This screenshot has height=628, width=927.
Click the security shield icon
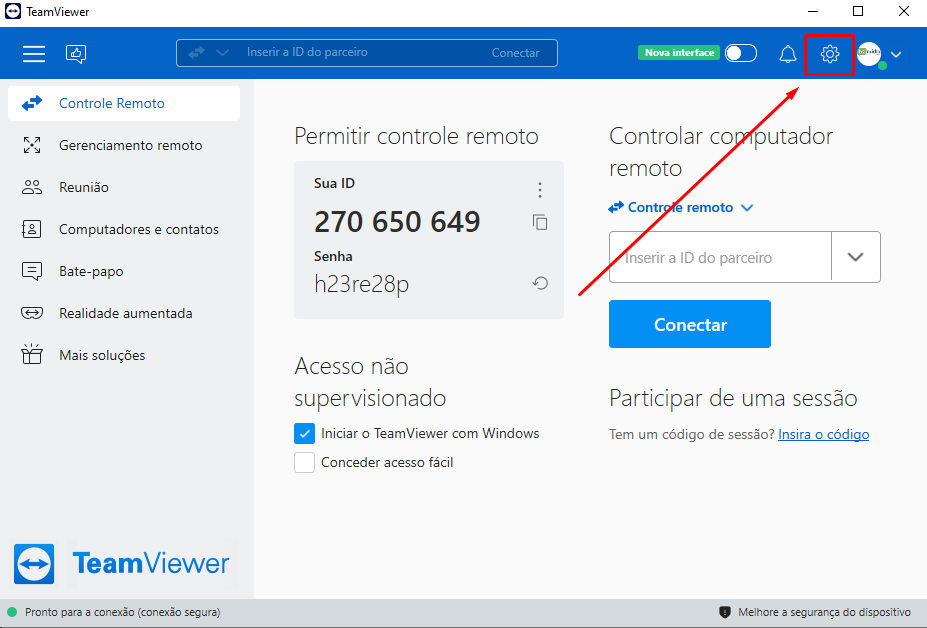click(x=725, y=612)
